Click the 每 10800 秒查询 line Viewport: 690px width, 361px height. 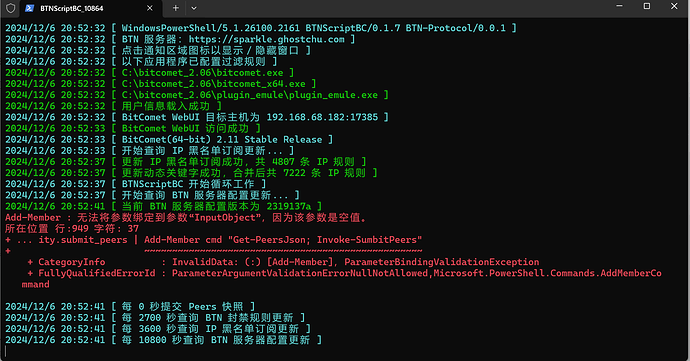(163, 340)
